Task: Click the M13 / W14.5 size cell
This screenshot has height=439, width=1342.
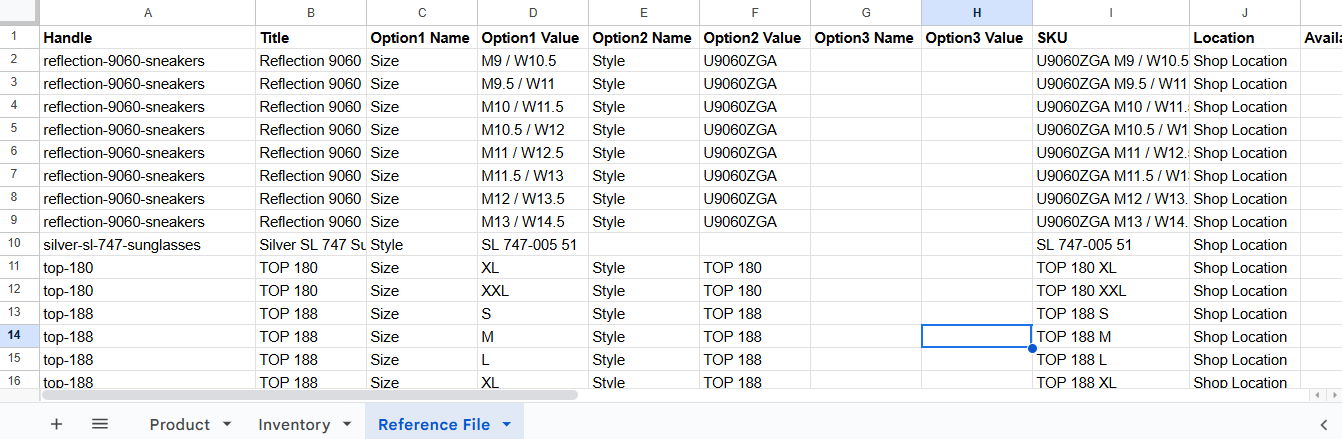Action: click(532, 222)
